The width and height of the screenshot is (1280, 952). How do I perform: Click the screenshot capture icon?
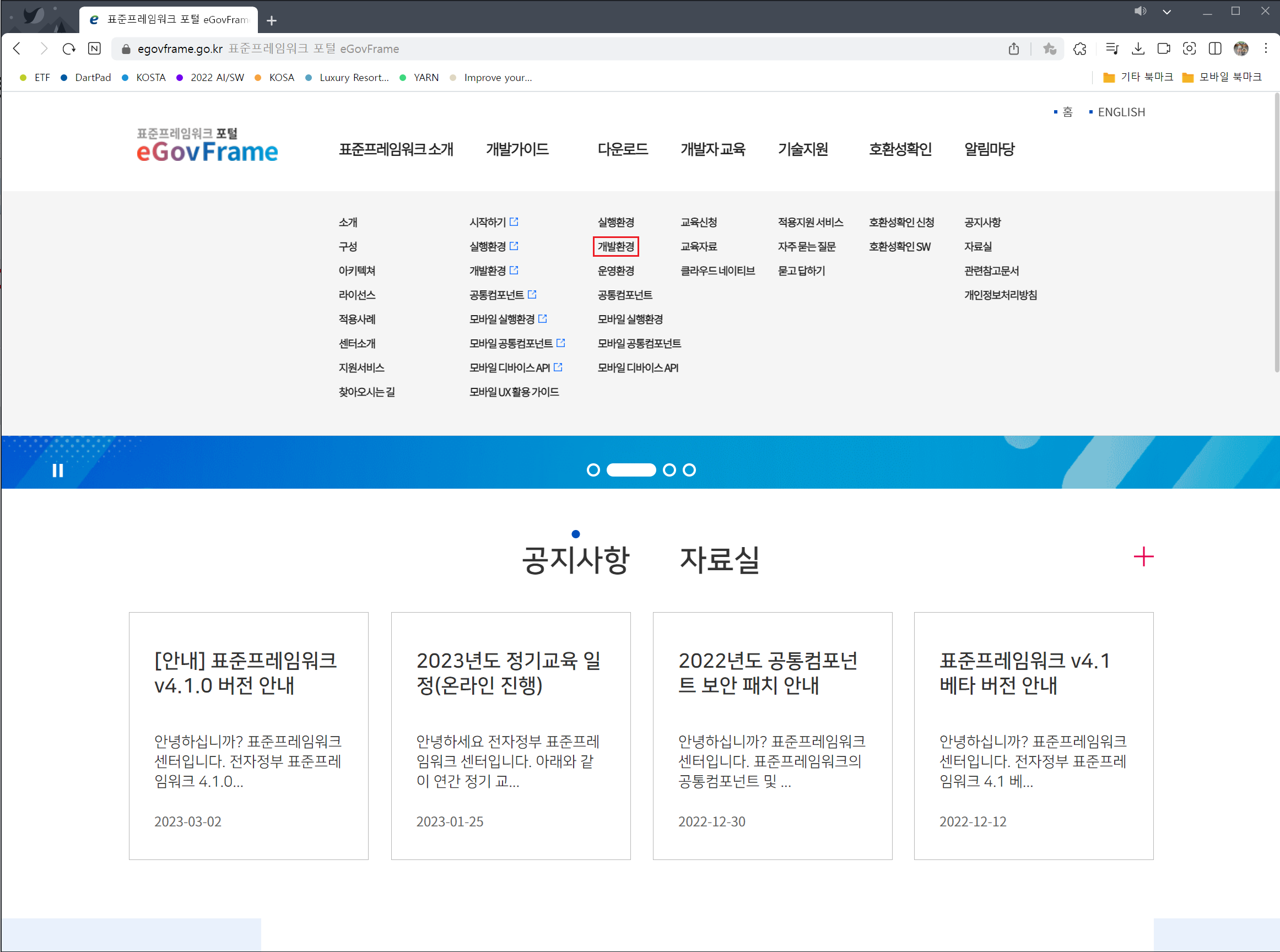pos(1189,49)
